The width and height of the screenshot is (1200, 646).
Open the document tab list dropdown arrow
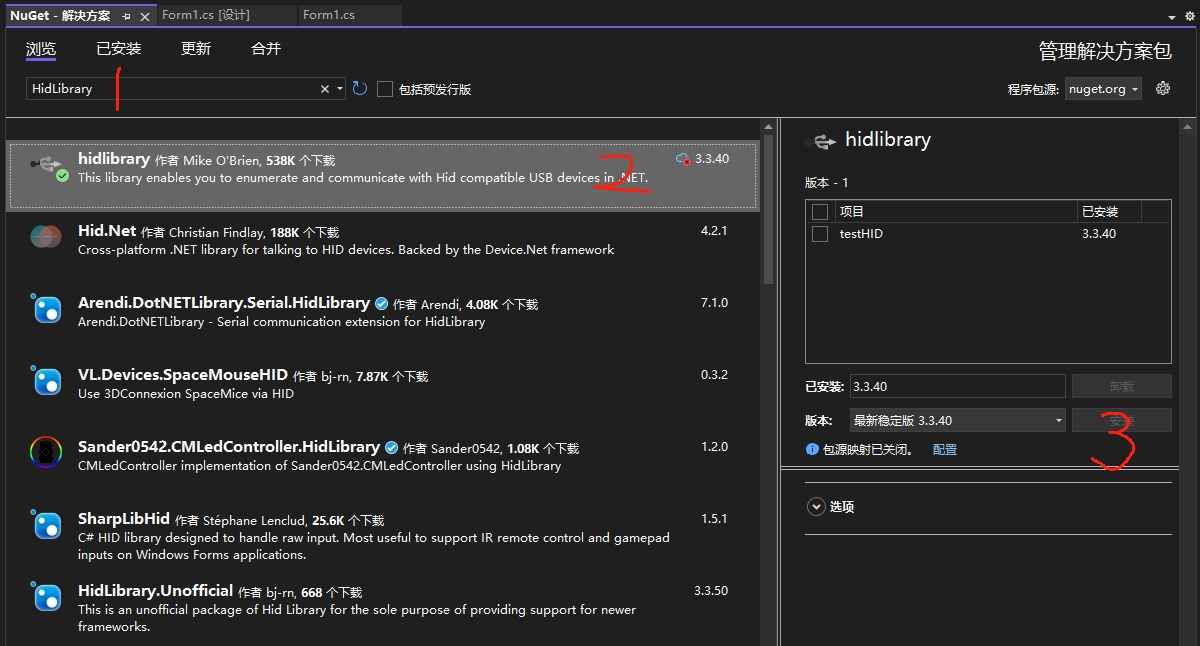click(1173, 17)
